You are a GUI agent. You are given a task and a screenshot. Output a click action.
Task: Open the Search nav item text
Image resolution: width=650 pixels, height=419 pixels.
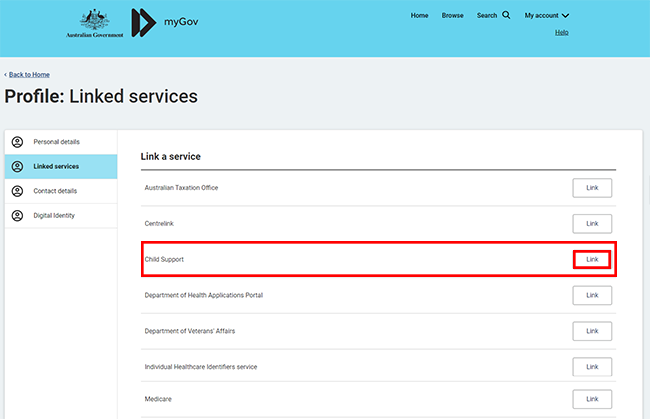click(487, 15)
